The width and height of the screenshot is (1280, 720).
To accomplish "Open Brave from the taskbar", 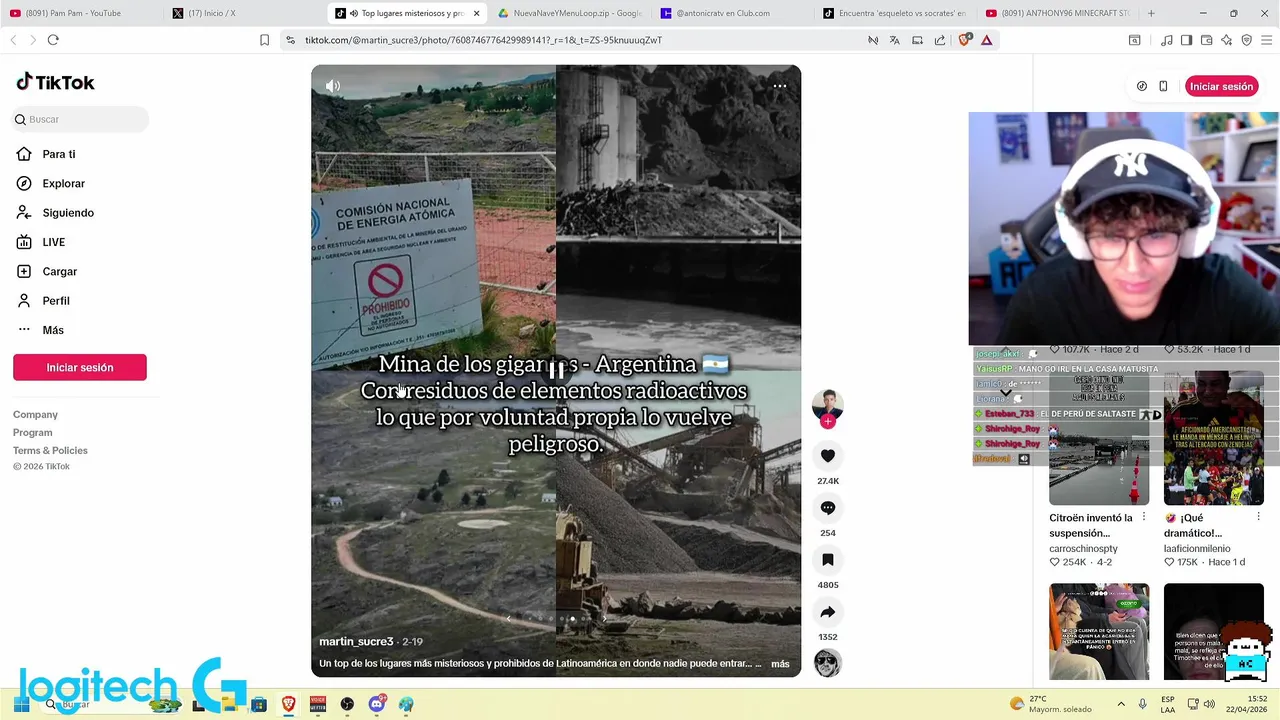I will coord(289,704).
